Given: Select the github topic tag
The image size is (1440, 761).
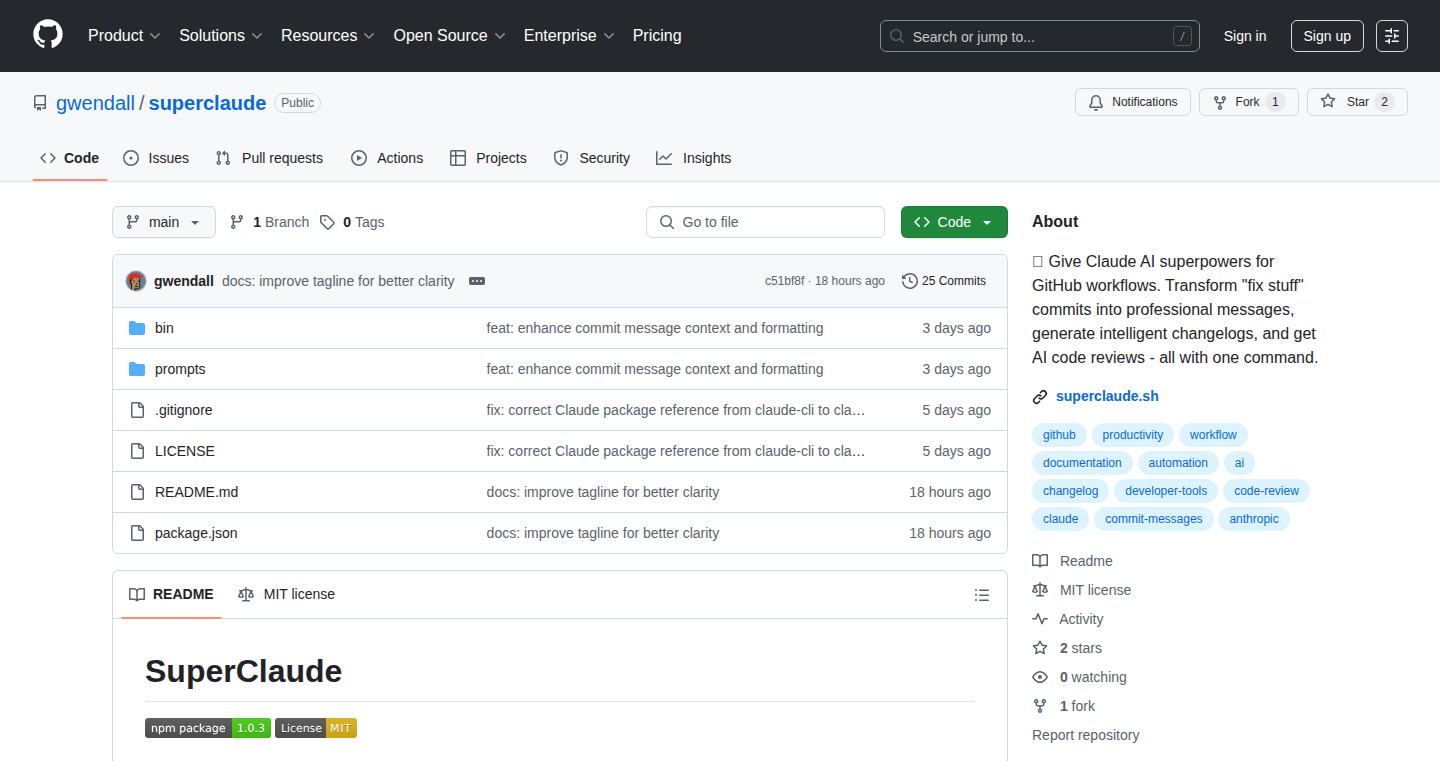Looking at the screenshot, I should tap(1059, 435).
